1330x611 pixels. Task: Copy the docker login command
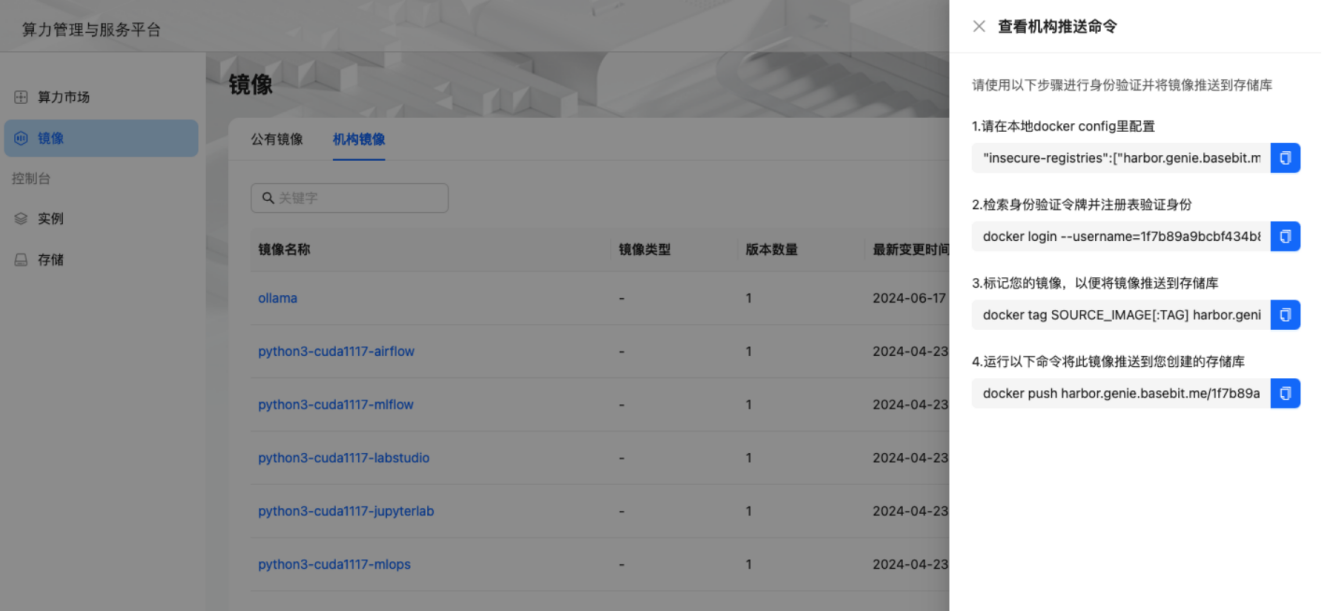coord(1285,236)
